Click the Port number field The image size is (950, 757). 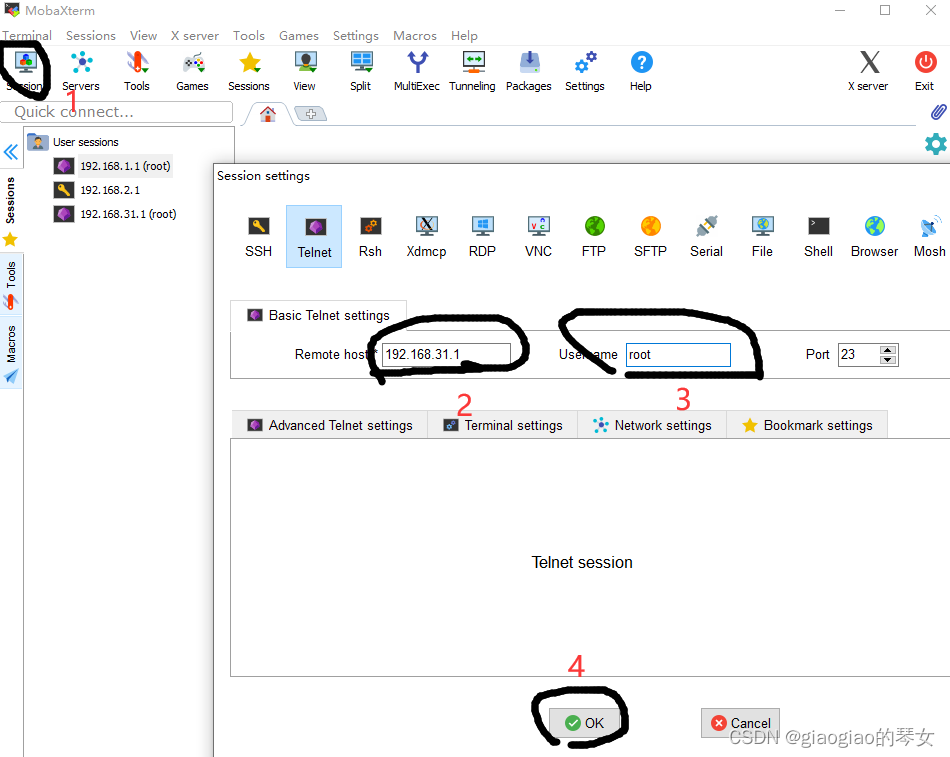pyautogui.click(x=859, y=355)
